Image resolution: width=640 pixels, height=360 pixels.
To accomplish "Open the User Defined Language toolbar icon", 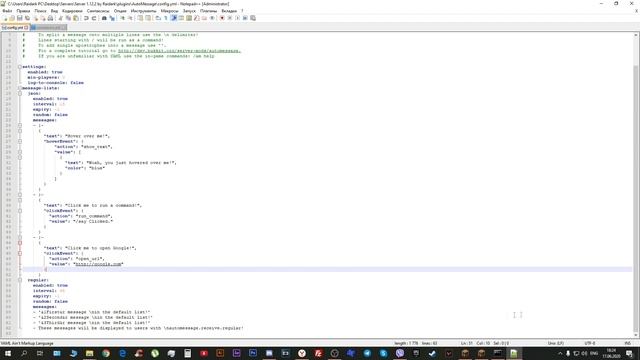I will click(181, 18).
